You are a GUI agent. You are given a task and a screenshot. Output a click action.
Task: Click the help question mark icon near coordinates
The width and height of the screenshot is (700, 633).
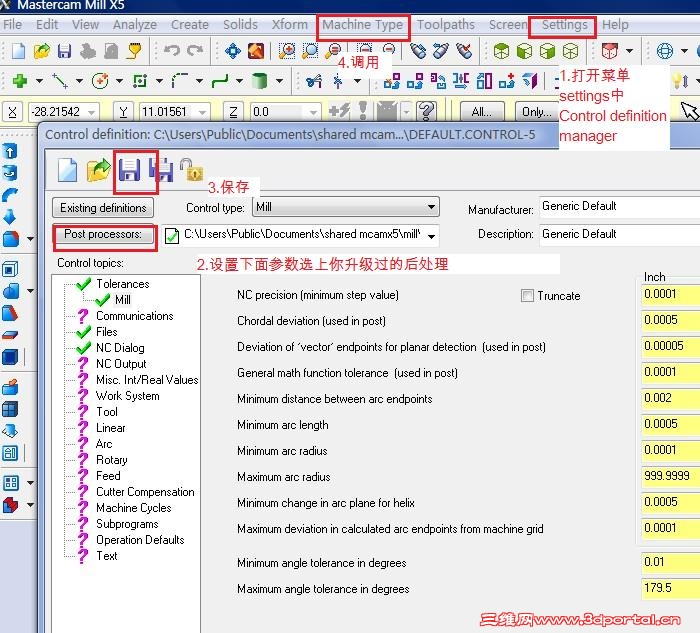(x=426, y=111)
